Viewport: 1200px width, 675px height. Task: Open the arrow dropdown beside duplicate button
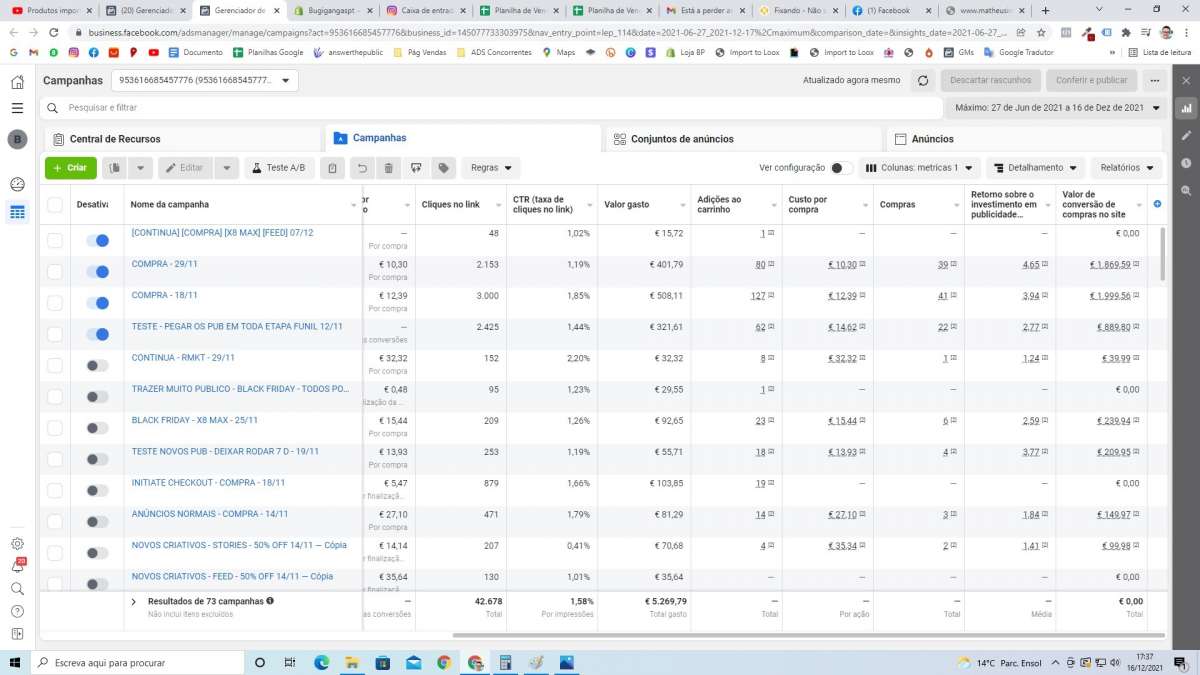coord(141,168)
